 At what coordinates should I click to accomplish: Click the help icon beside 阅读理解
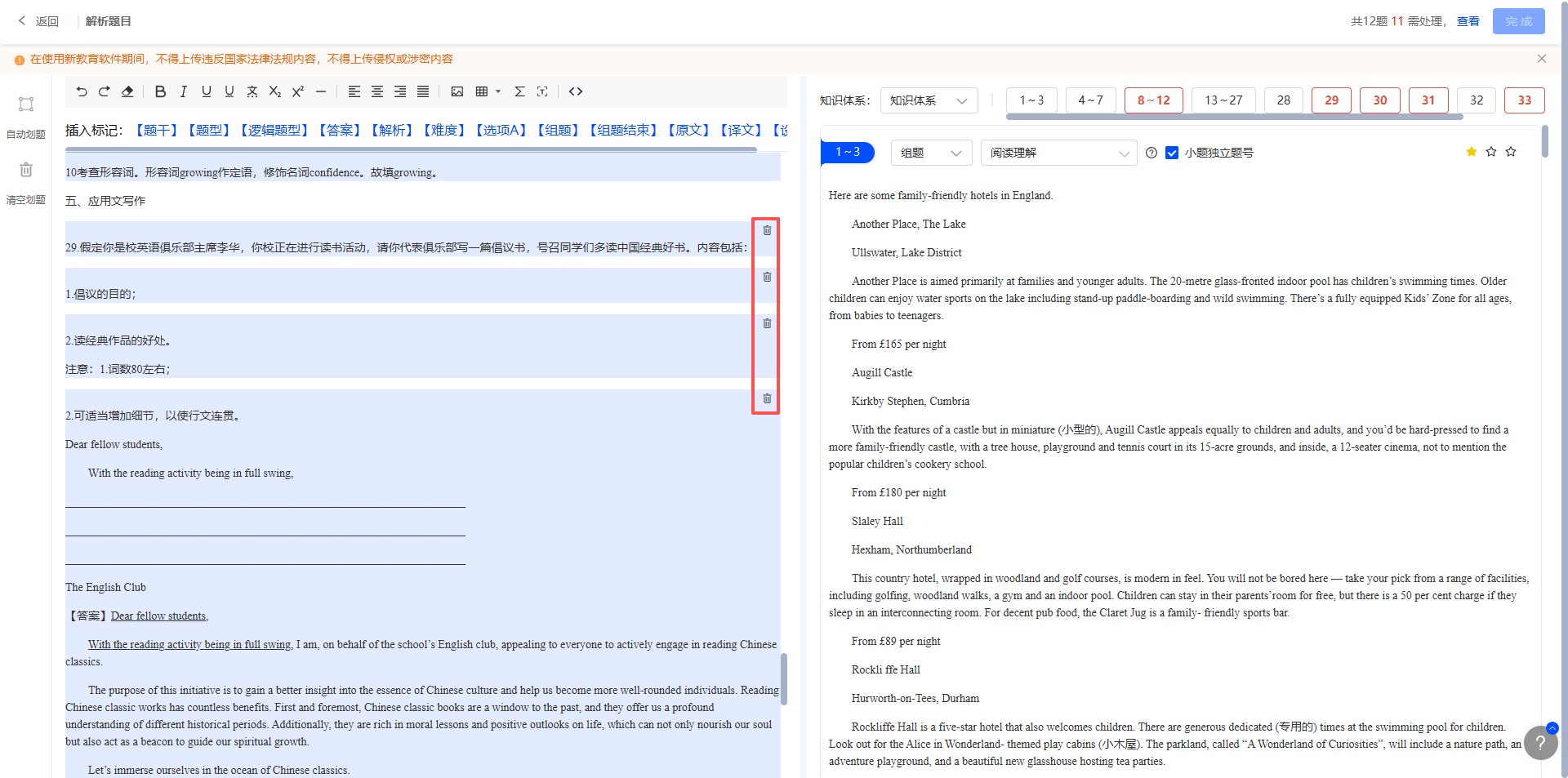(x=1151, y=153)
